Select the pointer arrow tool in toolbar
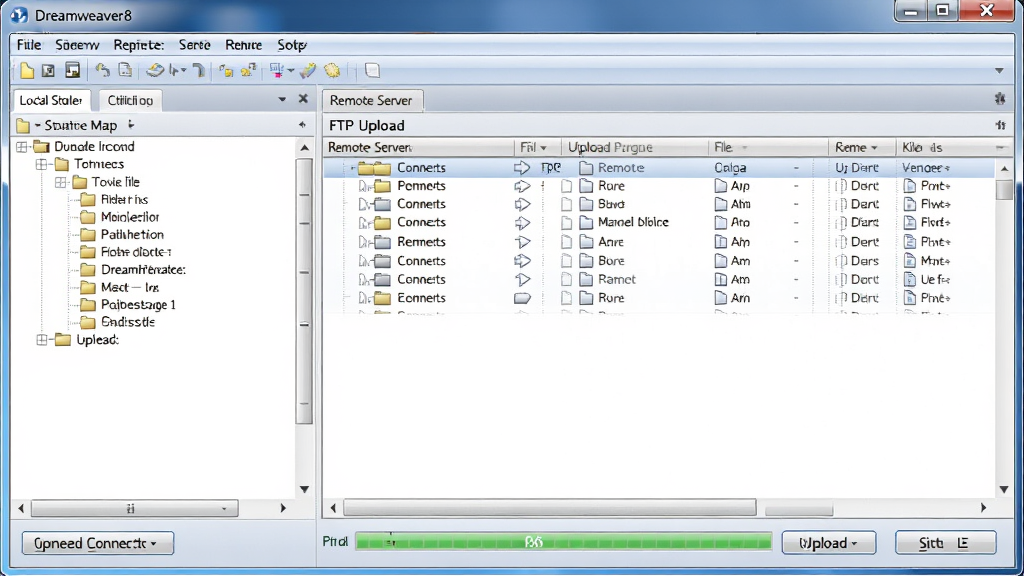 [174, 71]
